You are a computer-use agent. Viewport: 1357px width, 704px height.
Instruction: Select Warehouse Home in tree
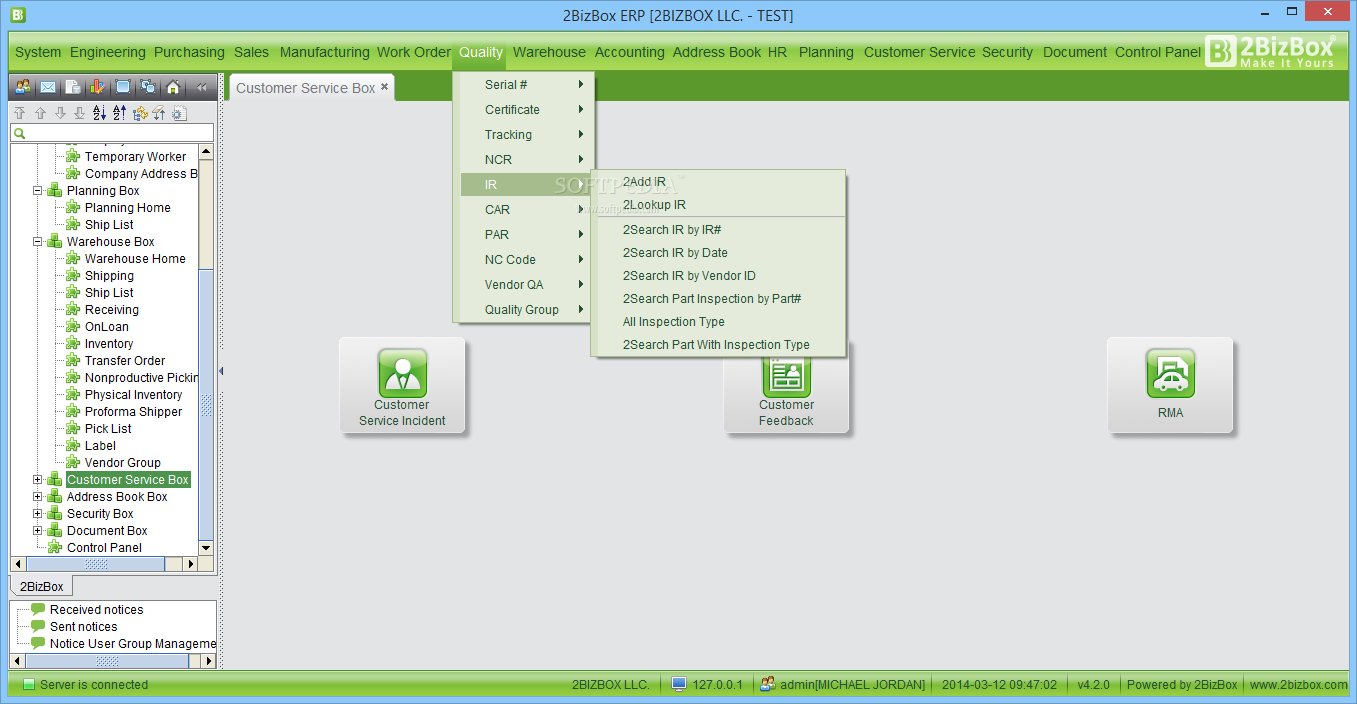pos(135,259)
